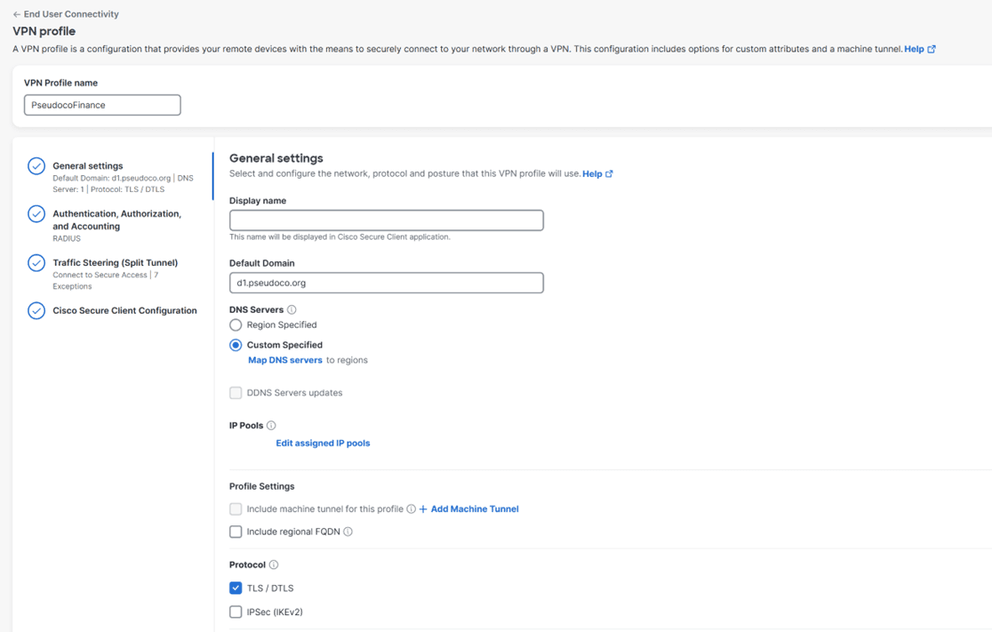The height and width of the screenshot is (632, 992).
Task: Click the Include regional FQDN info icon
Action: coord(347,531)
